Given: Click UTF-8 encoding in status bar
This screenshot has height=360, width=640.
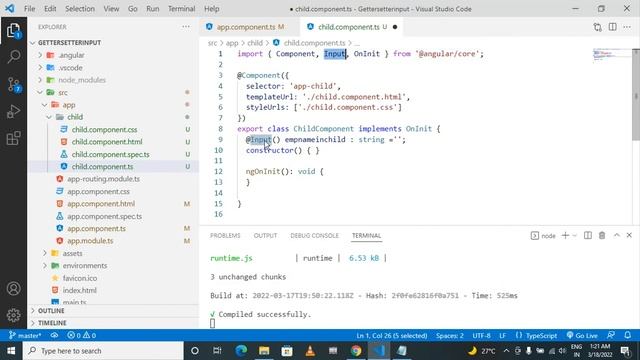Looking at the screenshot, I should point(482,336).
